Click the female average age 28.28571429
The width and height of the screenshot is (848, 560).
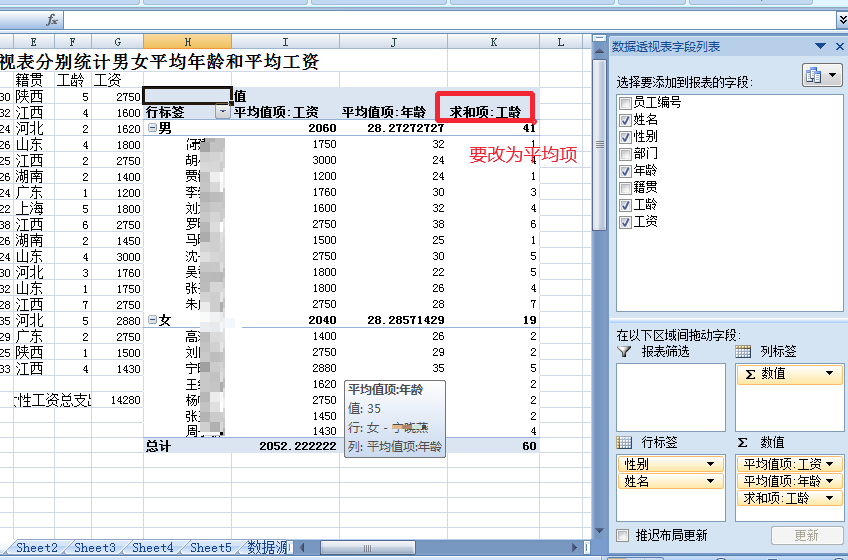point(406,320)
